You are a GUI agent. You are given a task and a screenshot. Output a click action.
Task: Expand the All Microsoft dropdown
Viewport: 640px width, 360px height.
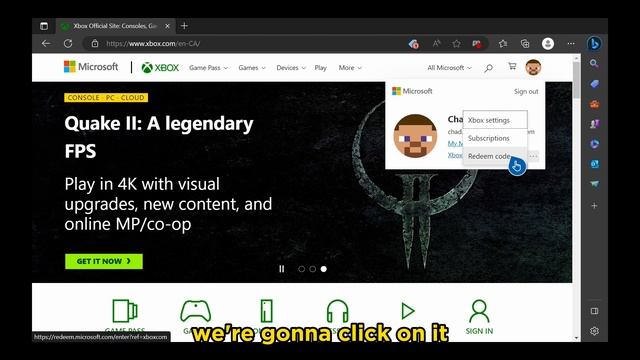click(449, 68)
